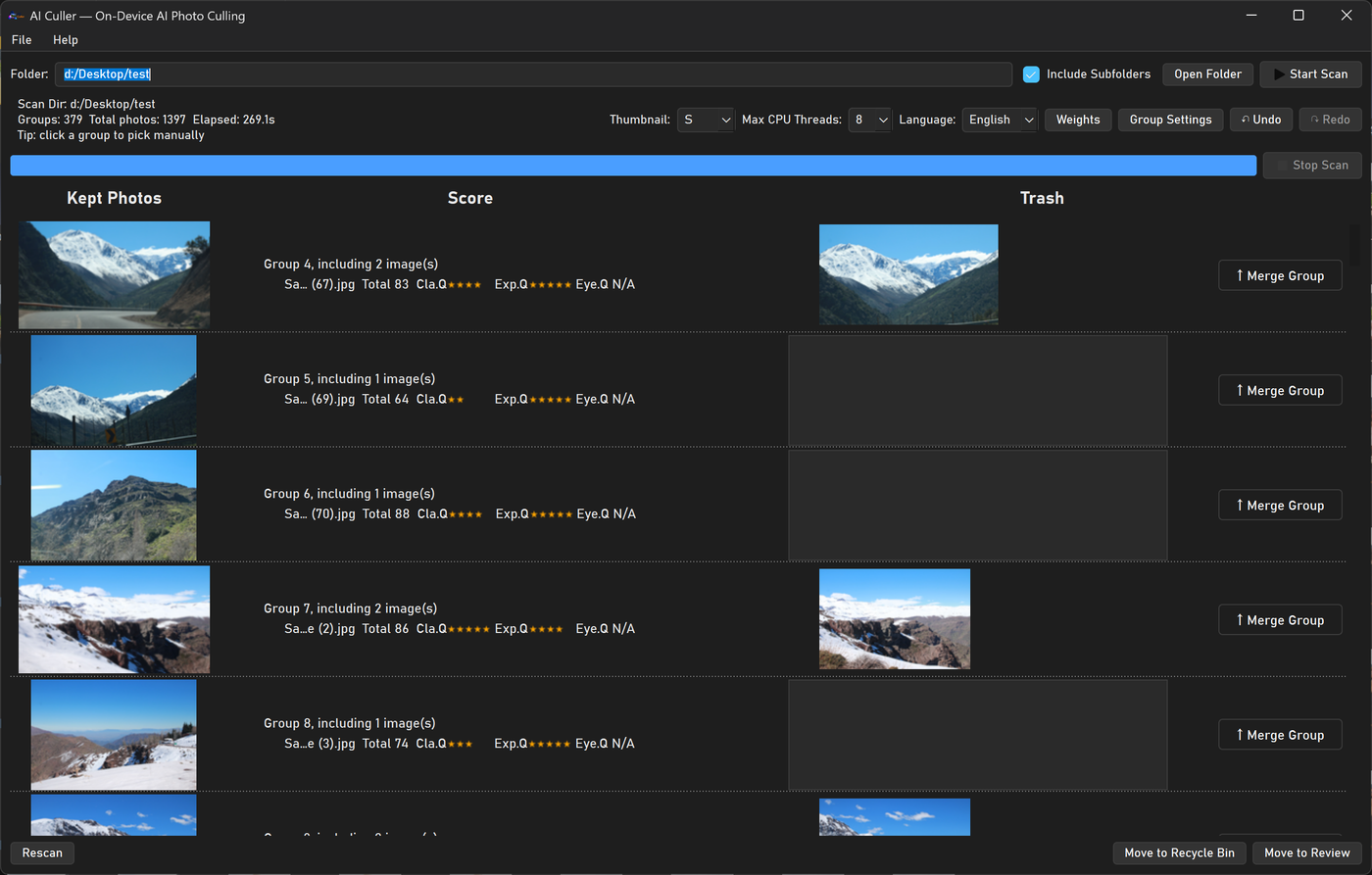The width and height of the screenshot is (1372, 875).
Task: Click Move to Recycle Bin
Action: coord(1180,853)
